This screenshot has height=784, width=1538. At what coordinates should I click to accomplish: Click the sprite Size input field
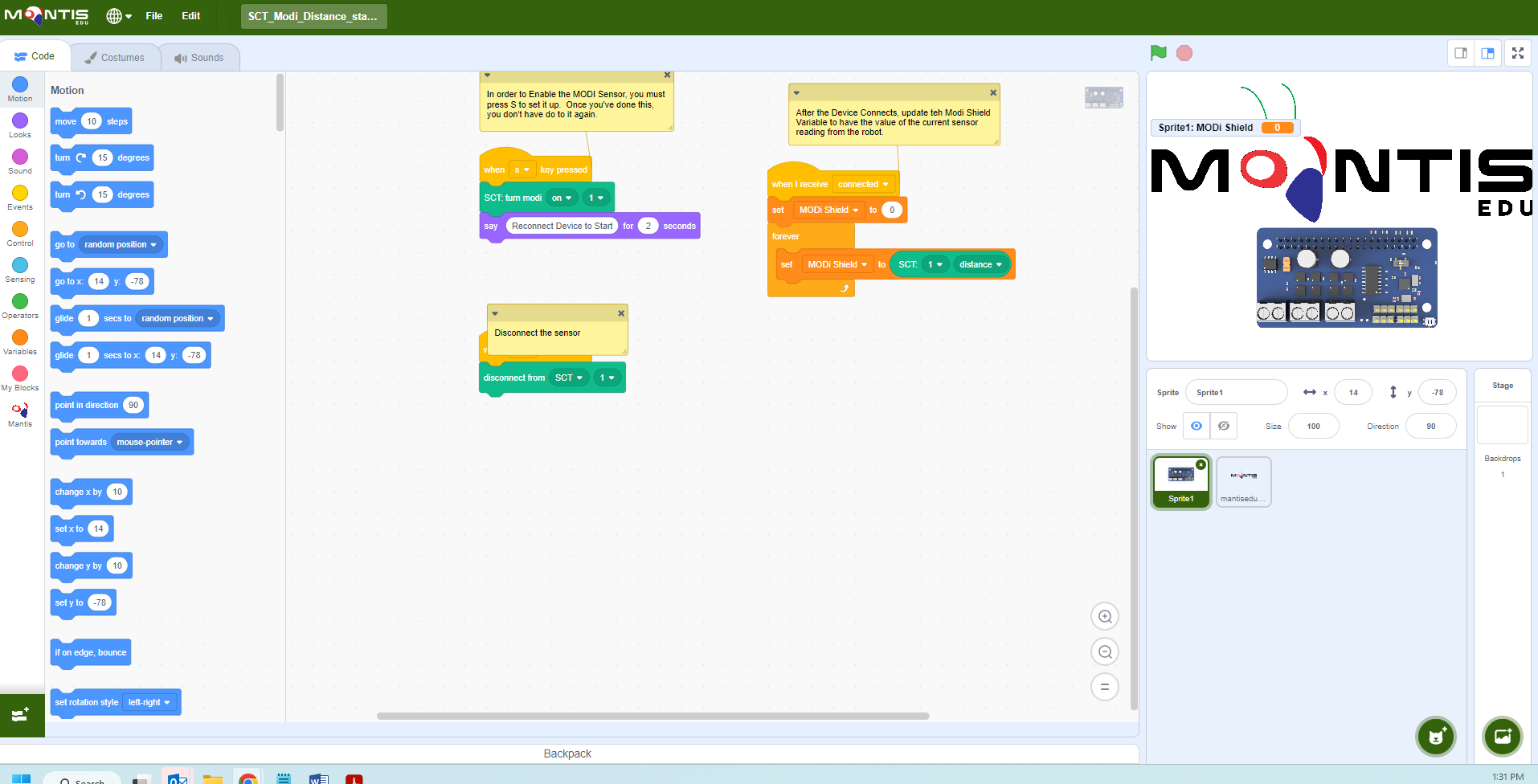[1313, 427]
